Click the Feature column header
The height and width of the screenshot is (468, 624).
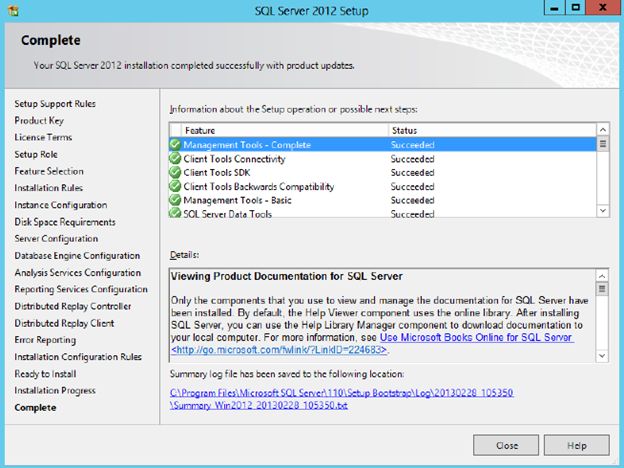point(285,130)
